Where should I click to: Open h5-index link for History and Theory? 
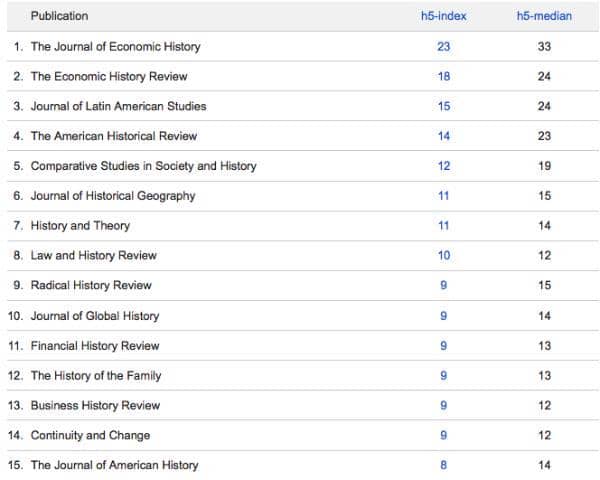[444, 226]
